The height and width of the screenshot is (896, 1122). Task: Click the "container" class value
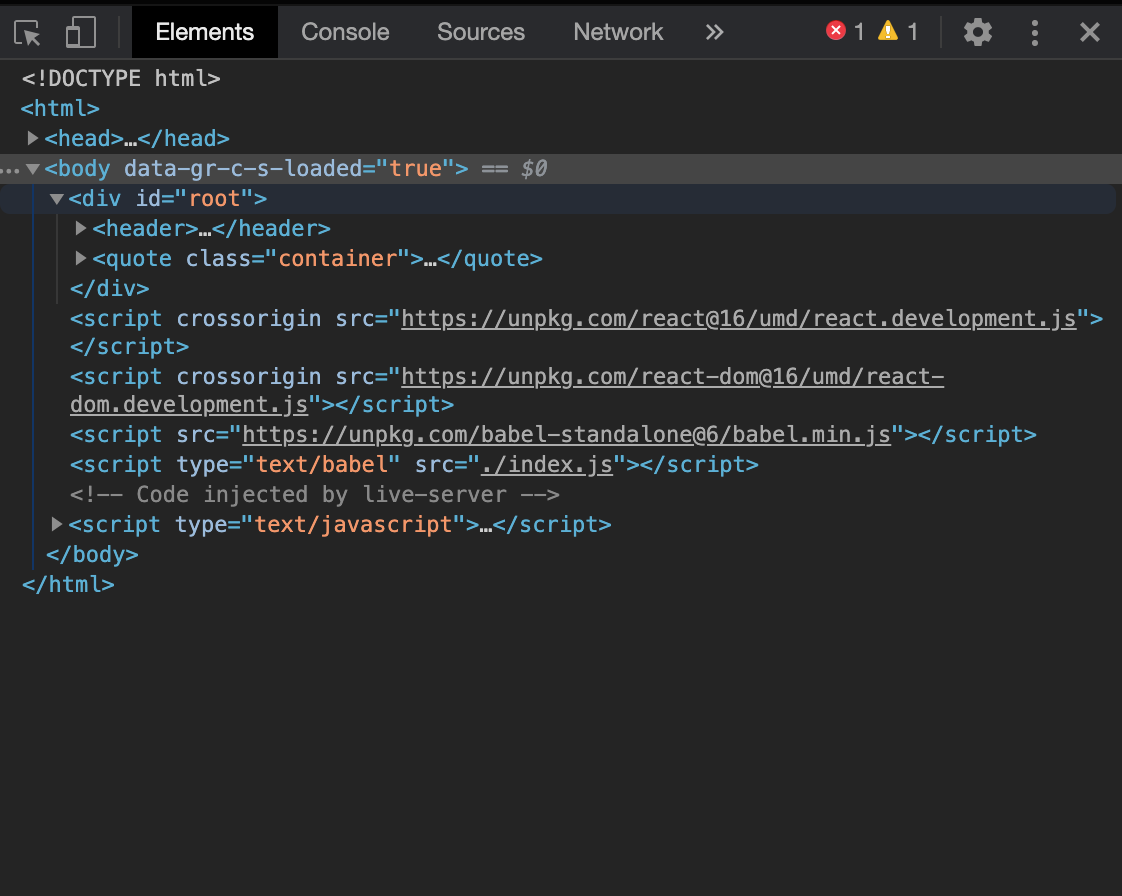point(338,258)
